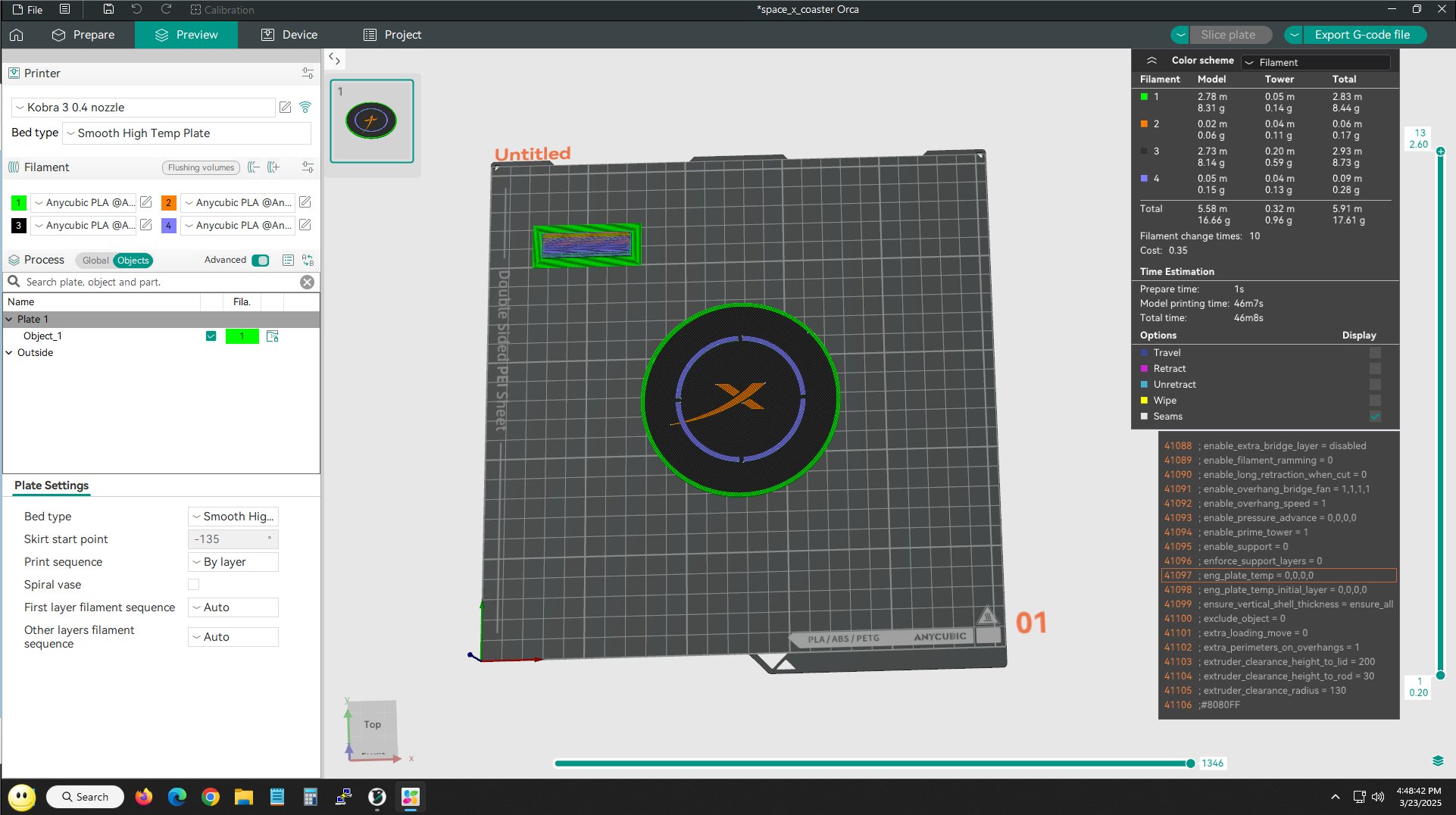Open the Flushing volumes button
This screenshot has width=1456, height=815.
tap(201, 167)
